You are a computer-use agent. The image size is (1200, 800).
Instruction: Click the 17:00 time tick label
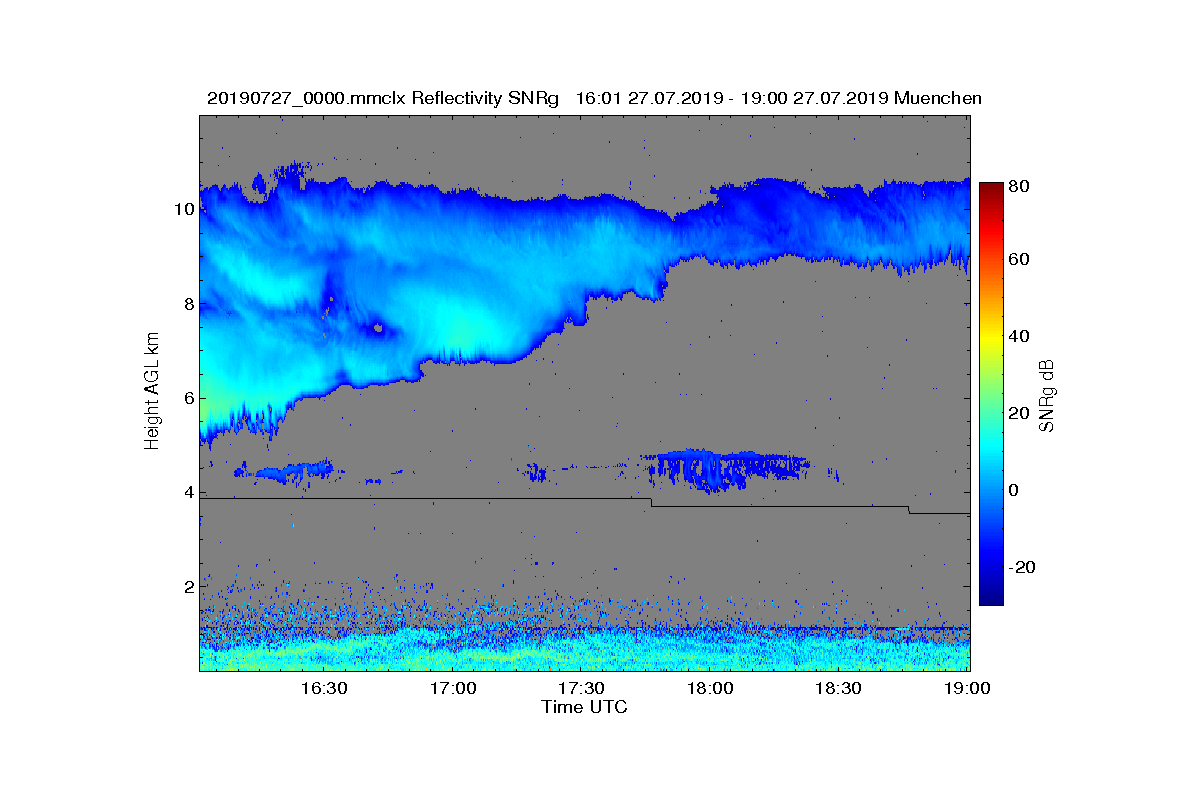pyautogui.click(x=453, y=688)
